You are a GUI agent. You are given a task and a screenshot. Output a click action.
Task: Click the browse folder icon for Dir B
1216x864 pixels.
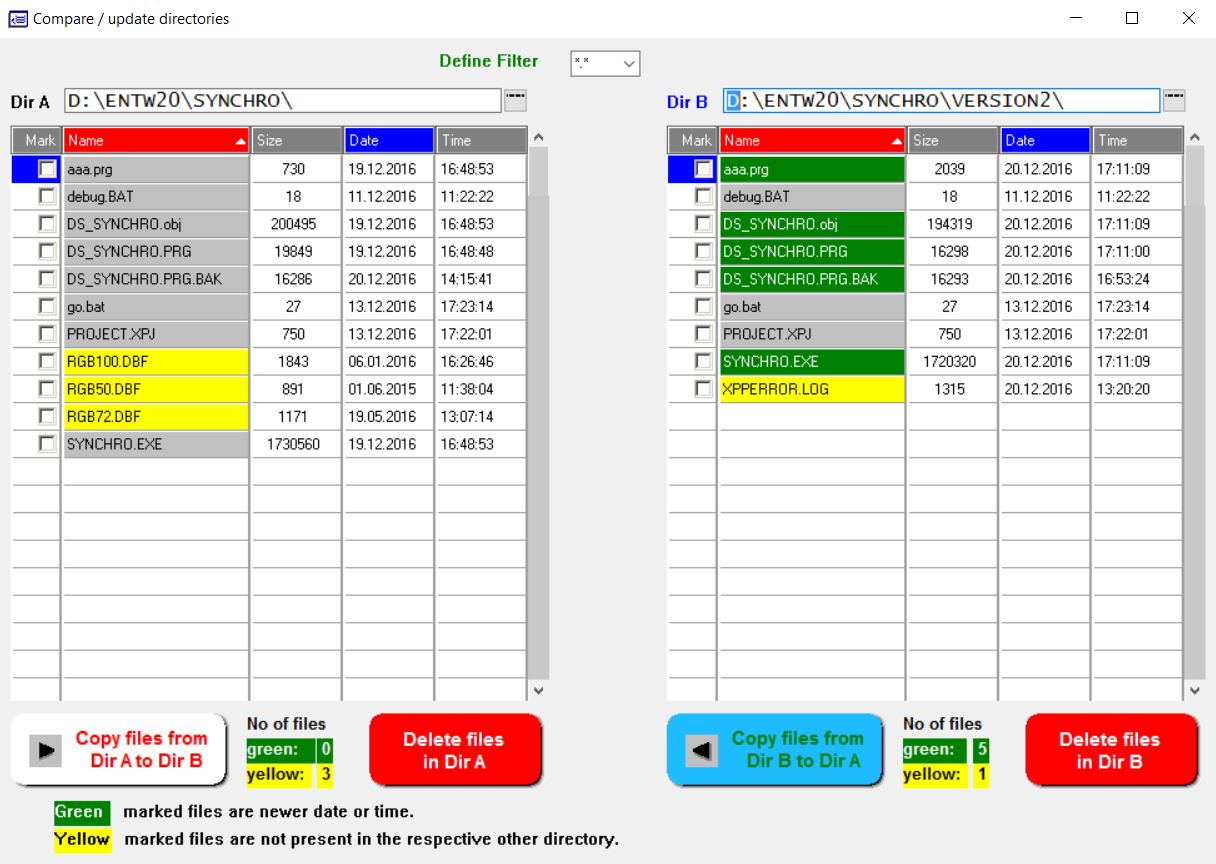point(1174,100)
